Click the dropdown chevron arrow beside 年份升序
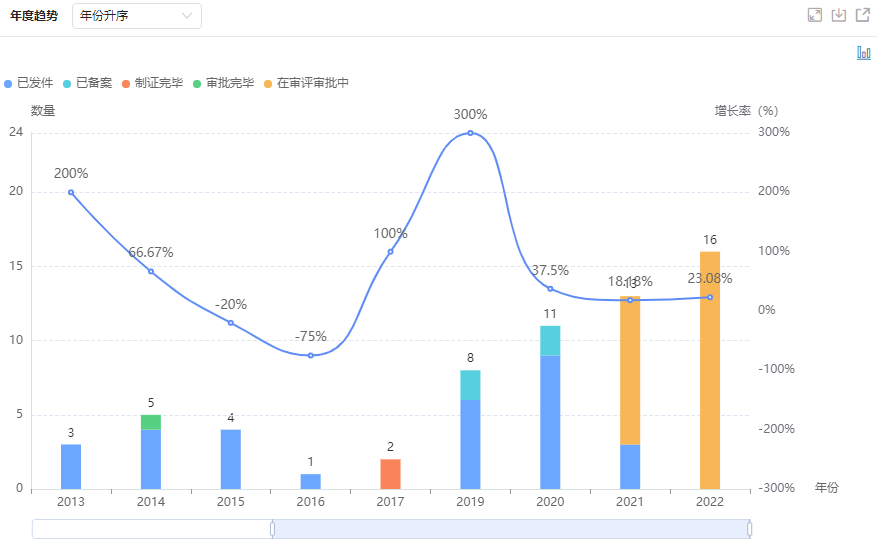 pyautogui.click(x=187, y=16)
